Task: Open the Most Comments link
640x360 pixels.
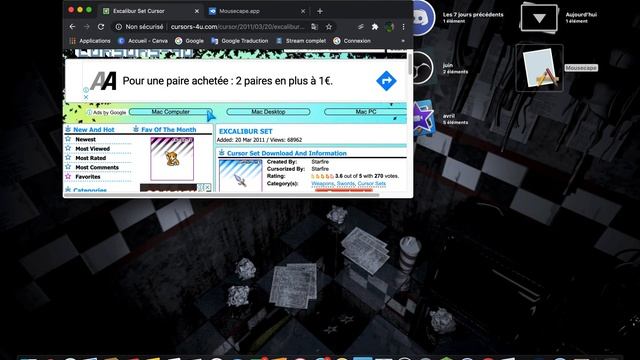Action: (97, 167)
